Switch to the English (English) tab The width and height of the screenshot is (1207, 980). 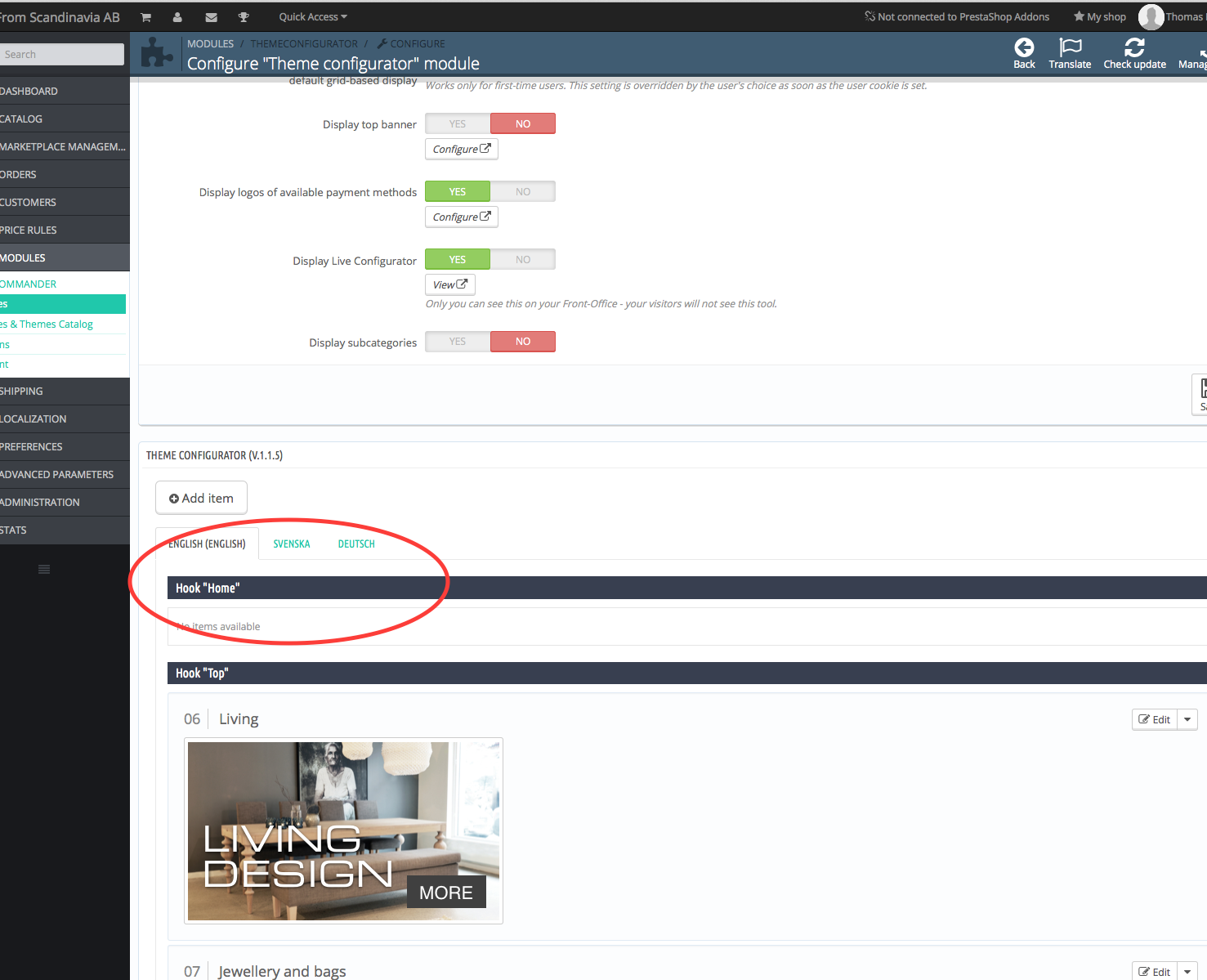coord(207,544)
